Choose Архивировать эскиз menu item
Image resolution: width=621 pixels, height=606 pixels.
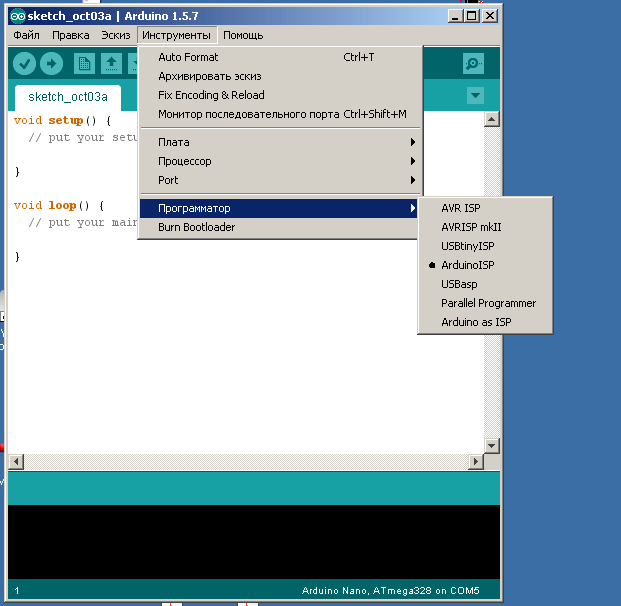coord(281,76)
